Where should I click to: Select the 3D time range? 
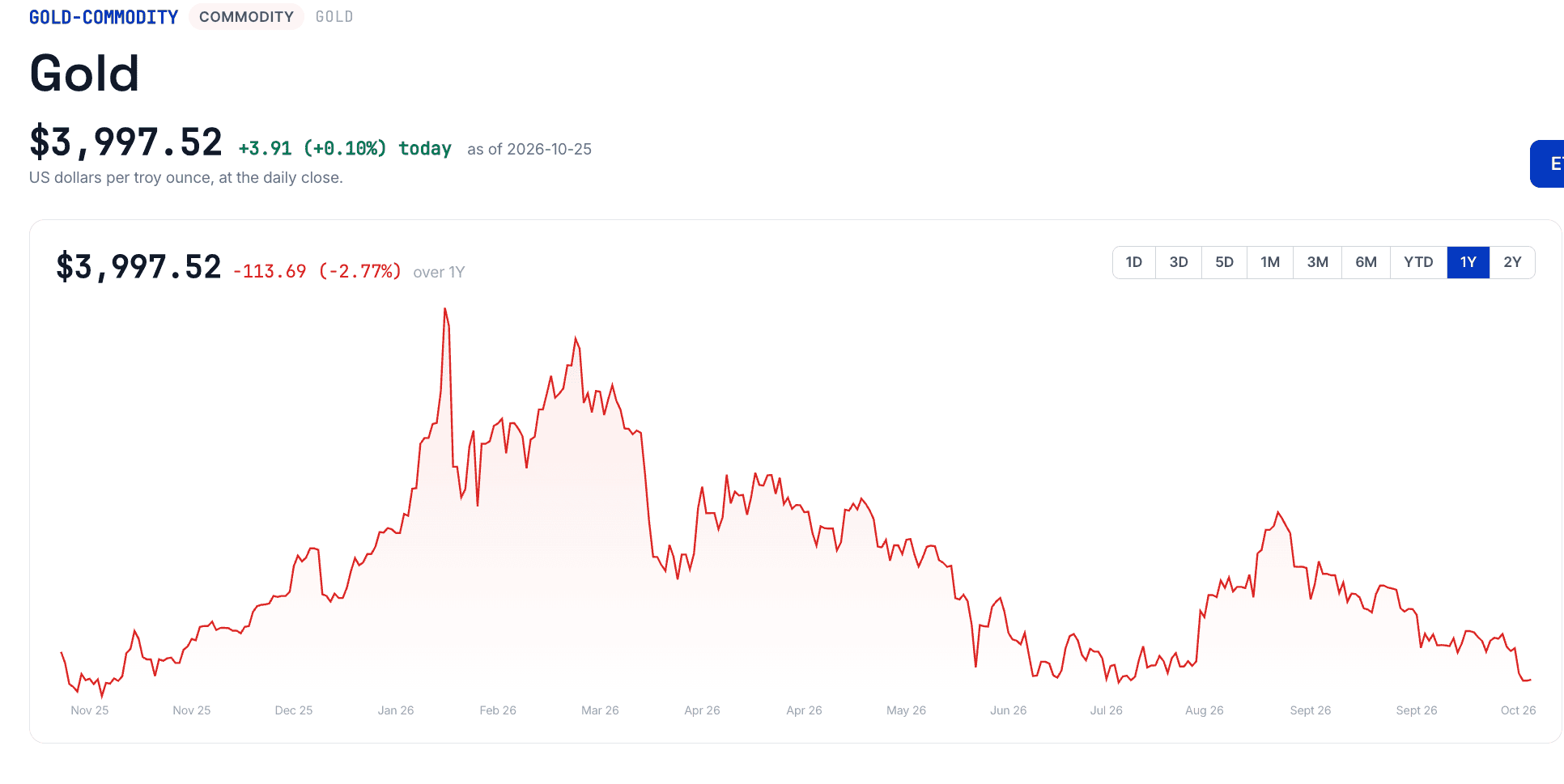pyautogui.click(x=1179, y=262)
